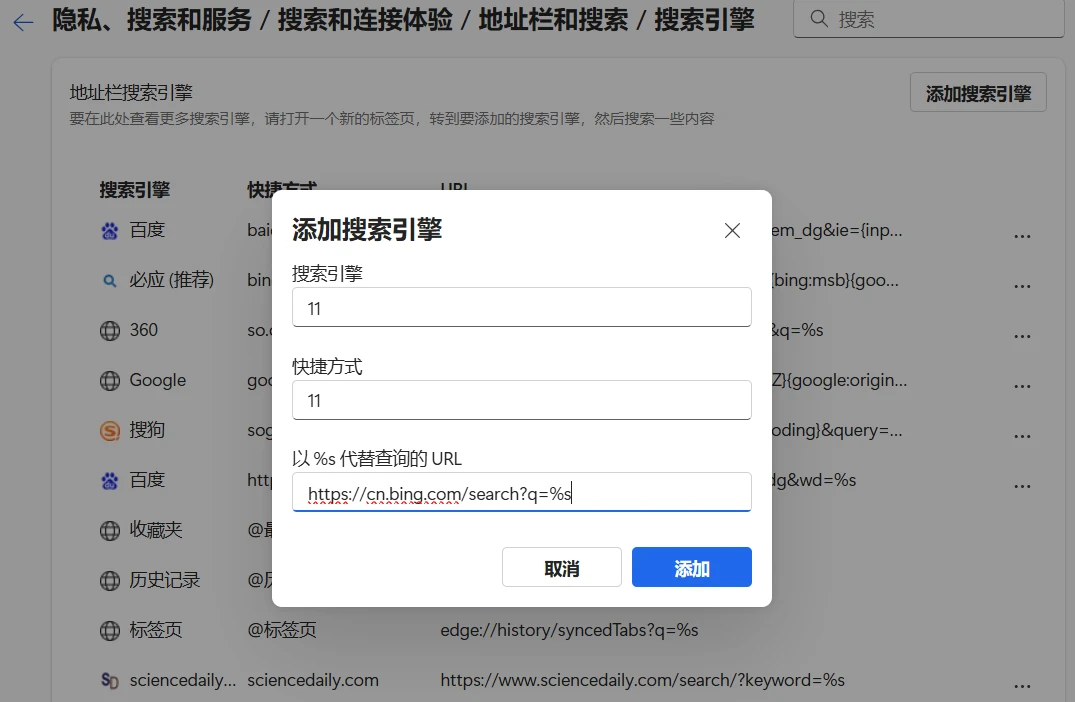1075x702 pixels.
Task: Open 隐私、搜索和服务 breadcrumb link
Action: click(152, 21)
